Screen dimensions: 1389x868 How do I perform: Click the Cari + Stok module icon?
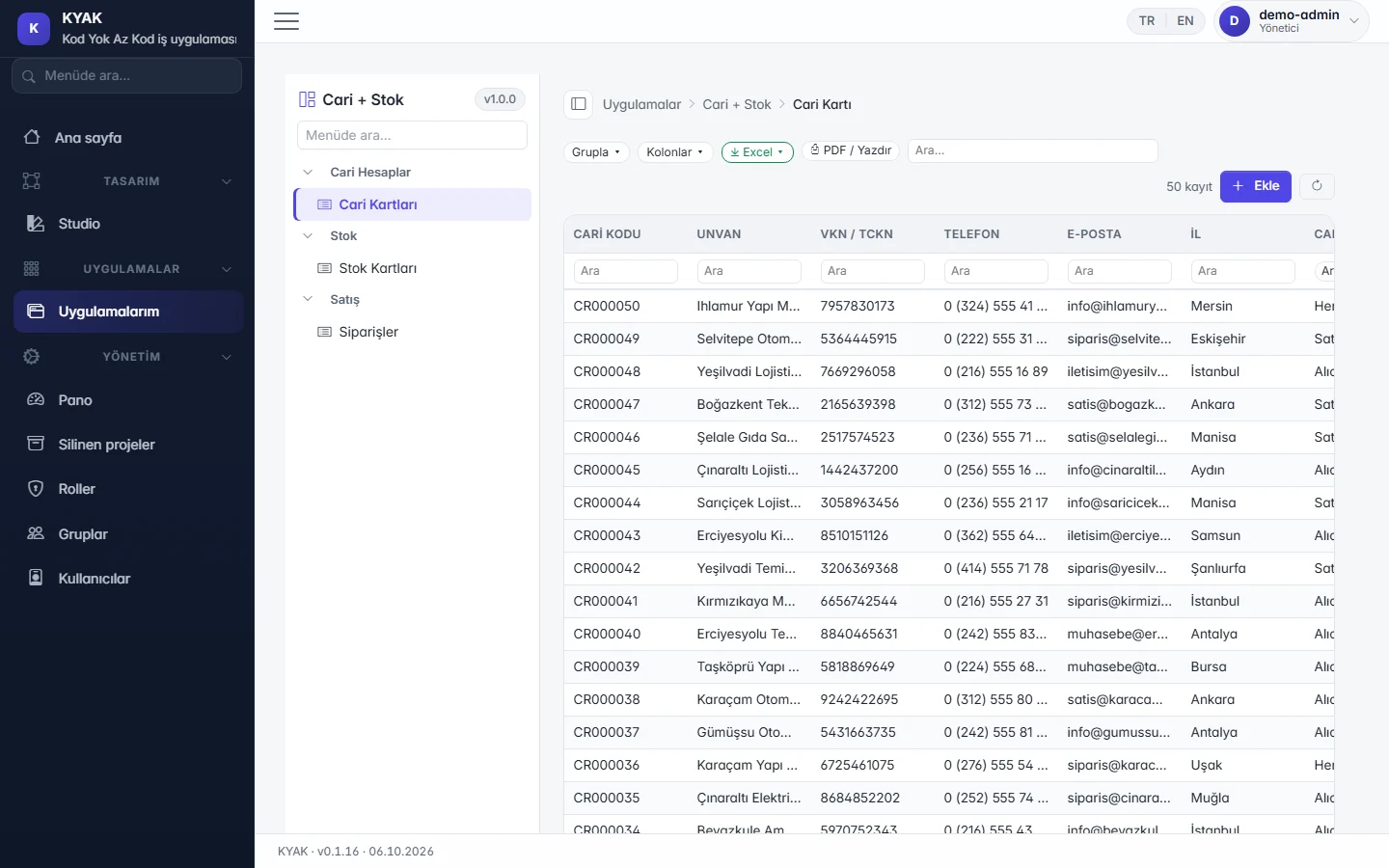click(308, 99)
